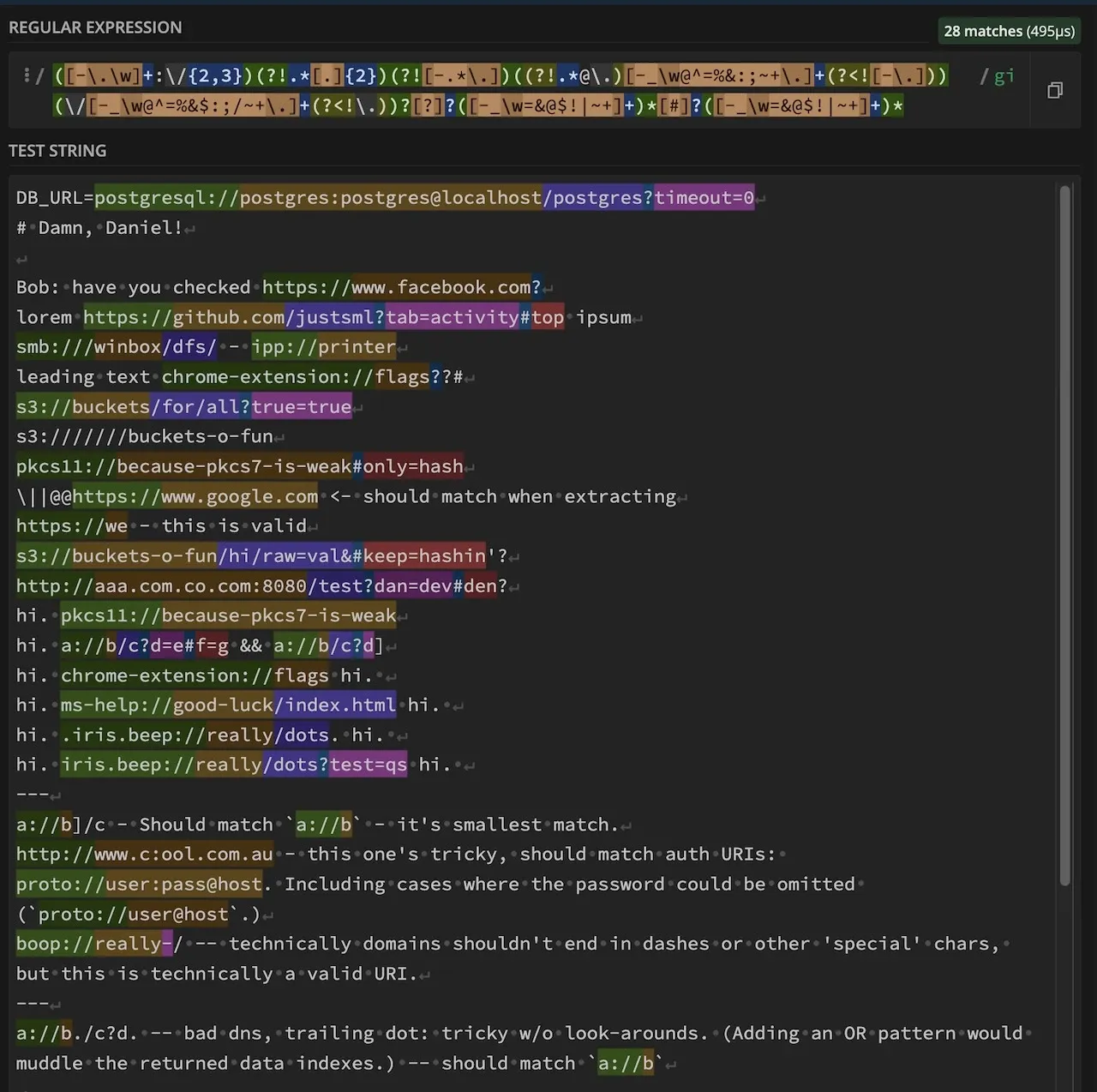1097x1092 pixels.
Task: Click the unmatched s3:///////buckets-o-fun line
Action: (144, 436)
